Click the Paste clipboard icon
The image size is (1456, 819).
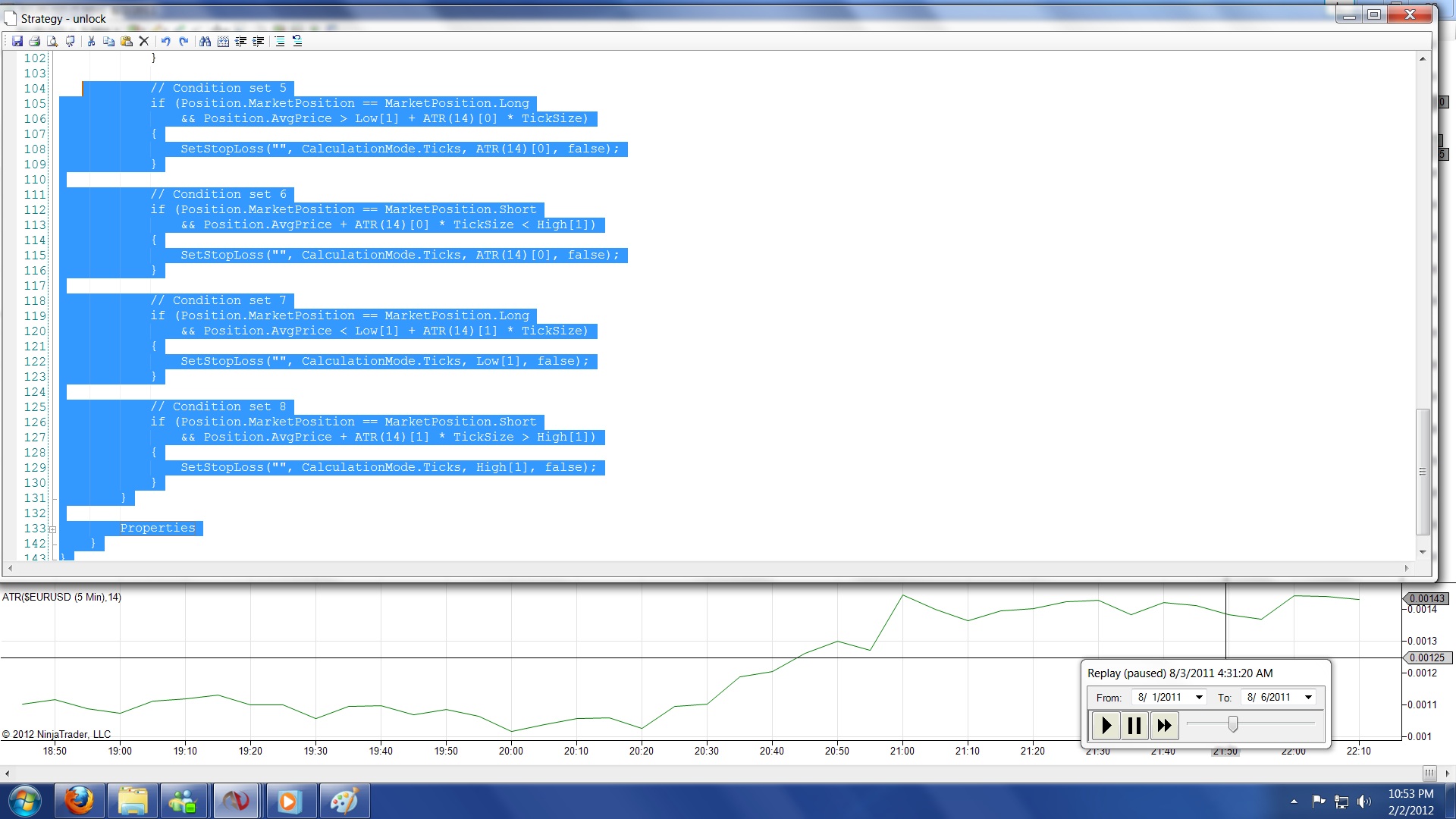(x=126, y=41)
